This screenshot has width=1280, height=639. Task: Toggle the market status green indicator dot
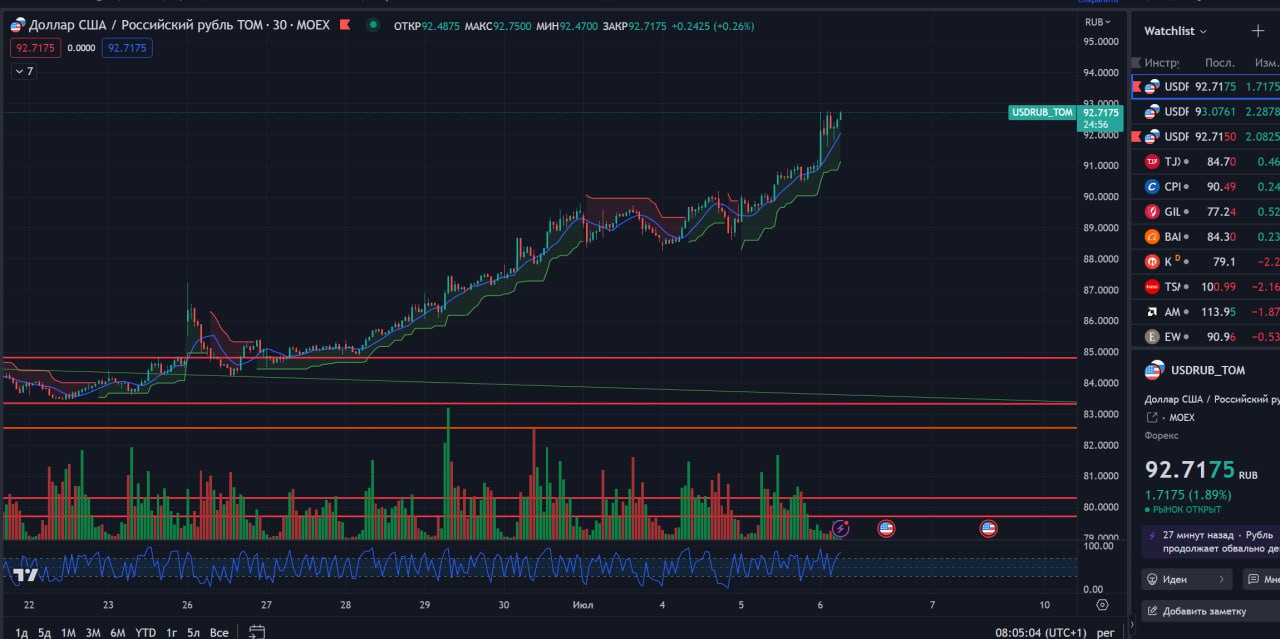pyautogui.click(x=373, y=24)
